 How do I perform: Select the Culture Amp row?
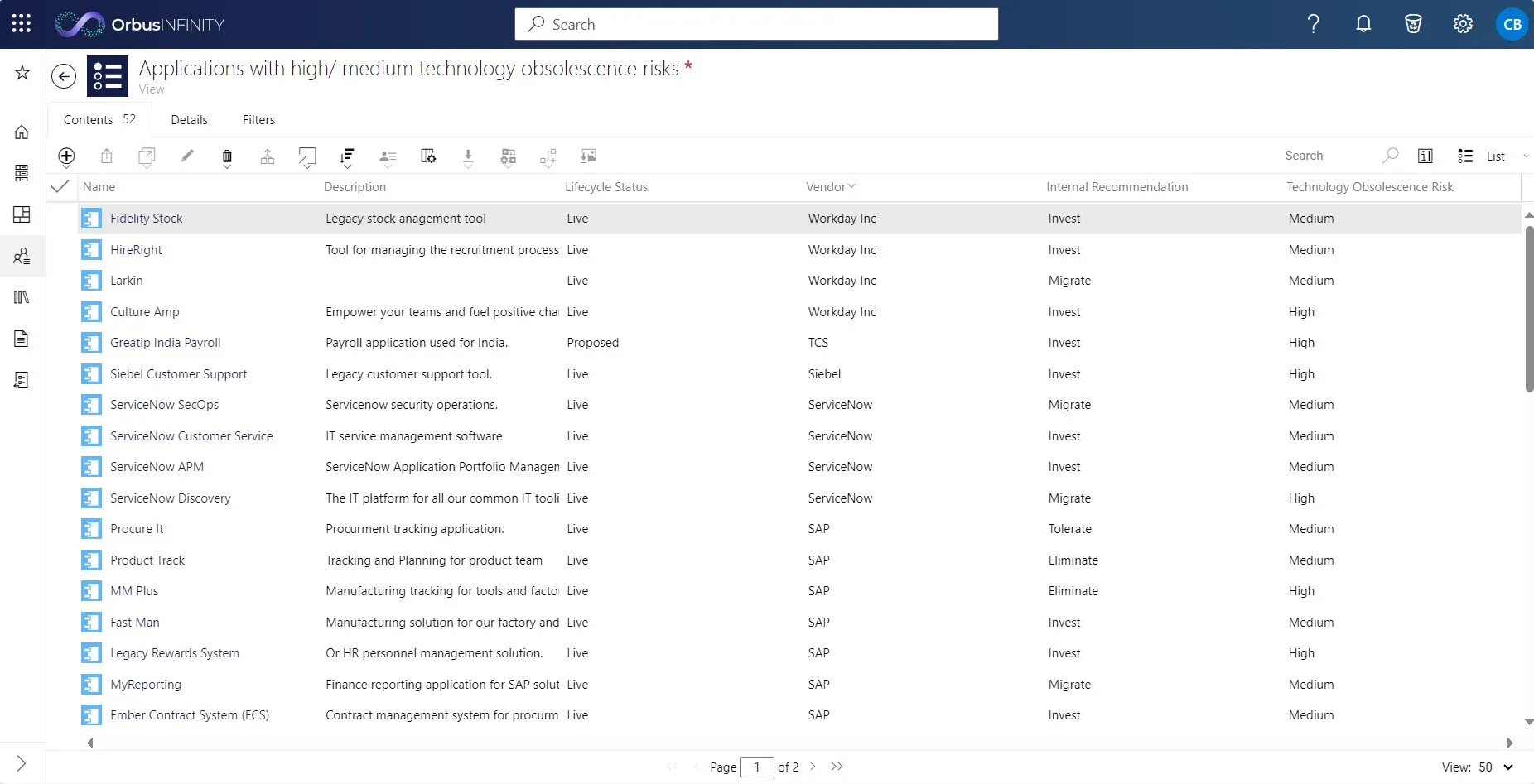click(x=800, y=312)
